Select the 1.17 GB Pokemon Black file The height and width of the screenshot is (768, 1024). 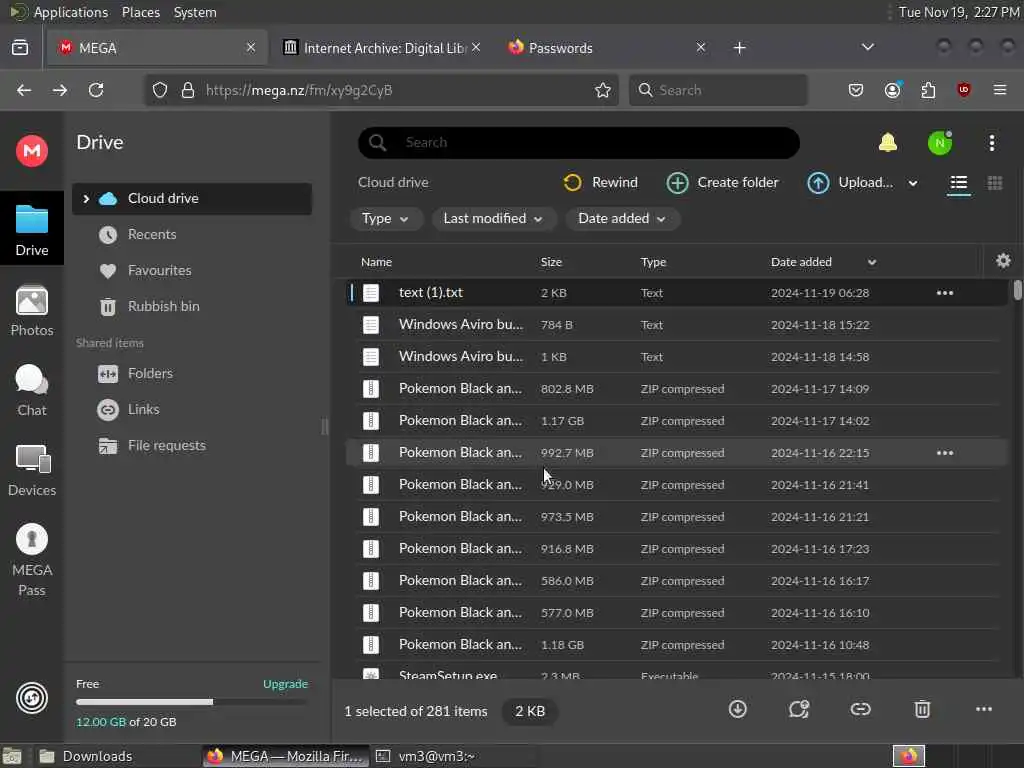tap(676, 421)
